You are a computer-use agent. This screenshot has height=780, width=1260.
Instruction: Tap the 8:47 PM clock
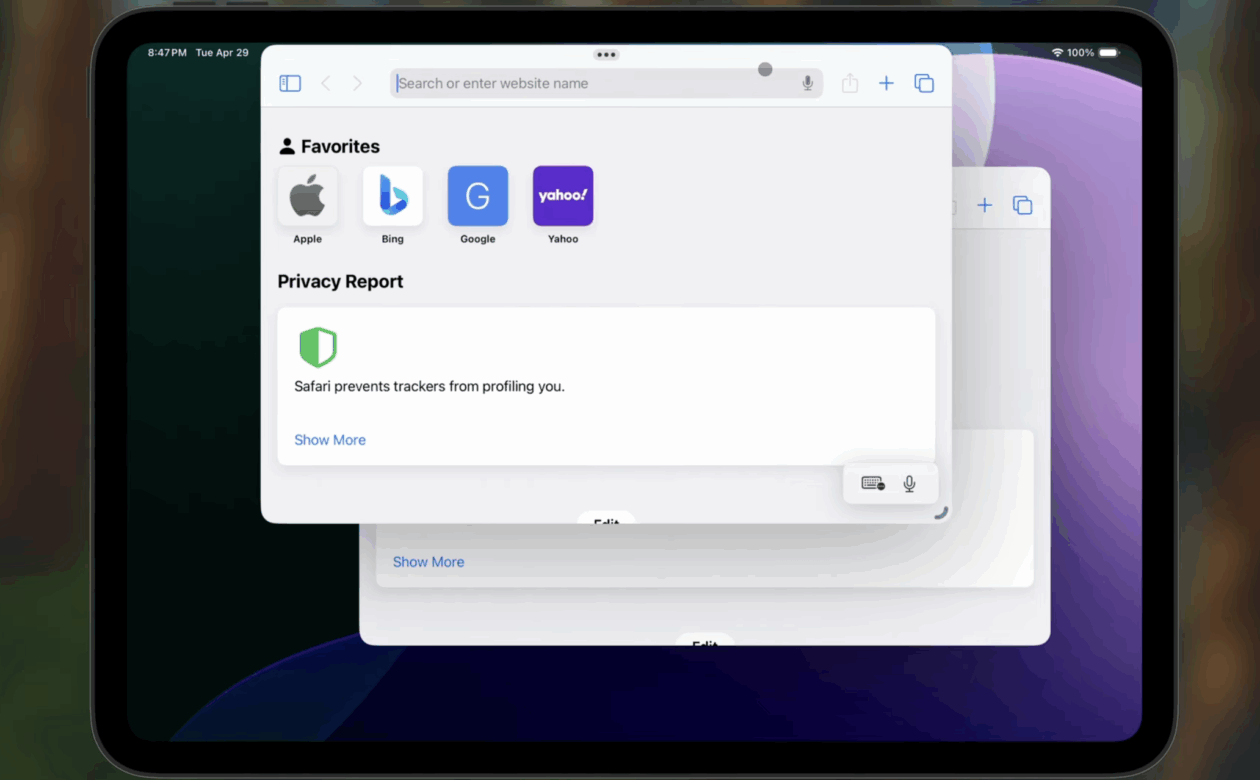[x=166, y=52]
